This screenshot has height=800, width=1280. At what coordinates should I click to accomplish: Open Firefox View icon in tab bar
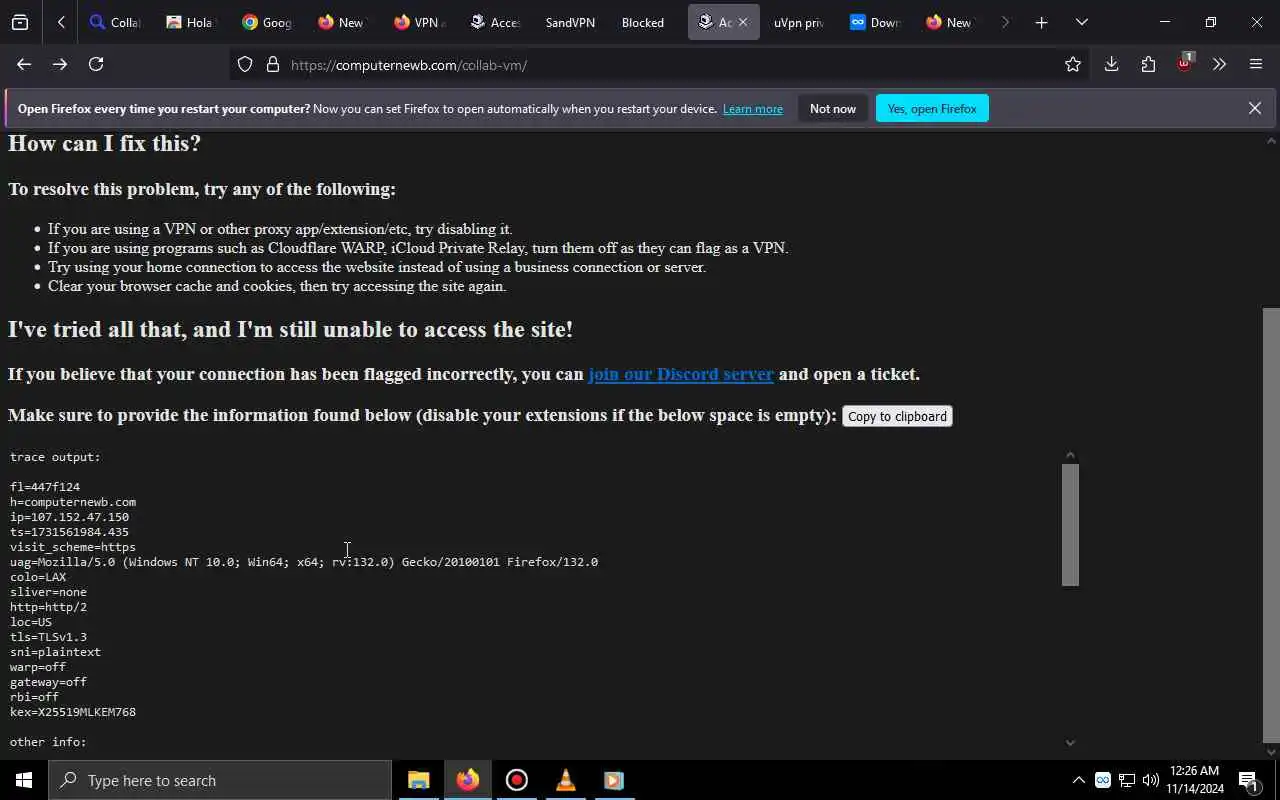pyautogui.click(x=20, y=22)
